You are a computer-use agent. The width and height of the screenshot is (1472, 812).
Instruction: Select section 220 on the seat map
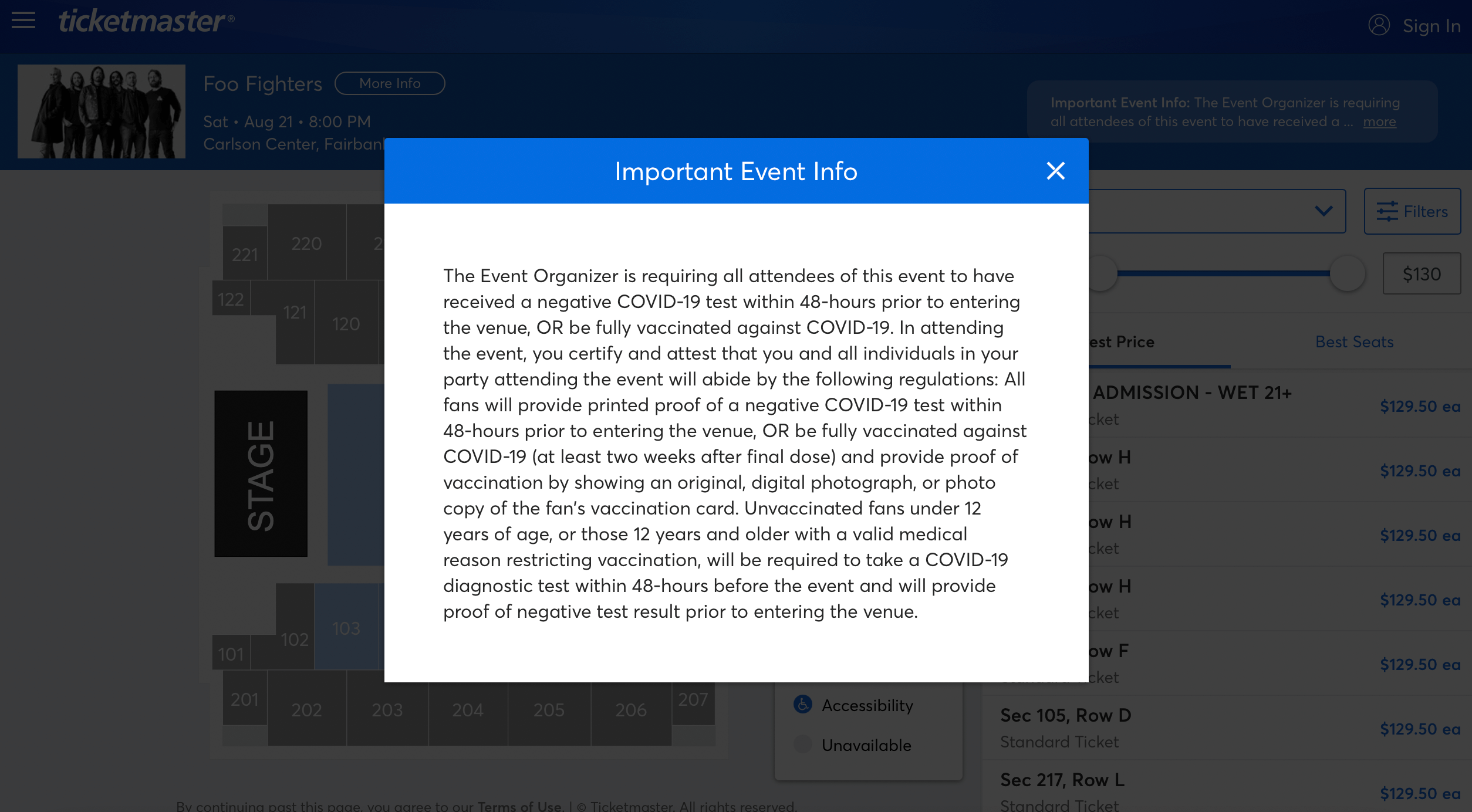pyautogui.click(x=306, y=243)
